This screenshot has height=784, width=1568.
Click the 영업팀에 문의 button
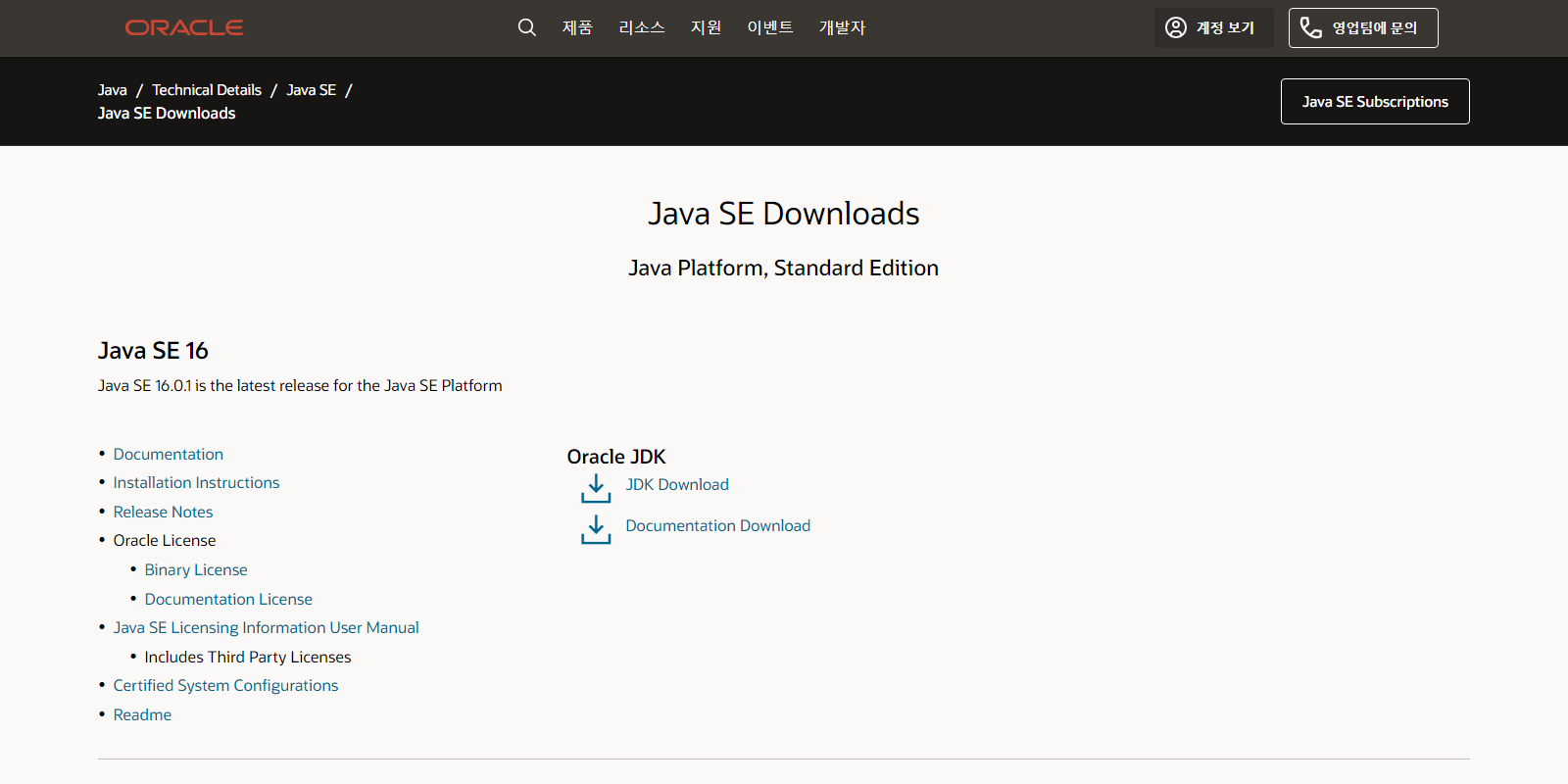(x=1363, y=27)
